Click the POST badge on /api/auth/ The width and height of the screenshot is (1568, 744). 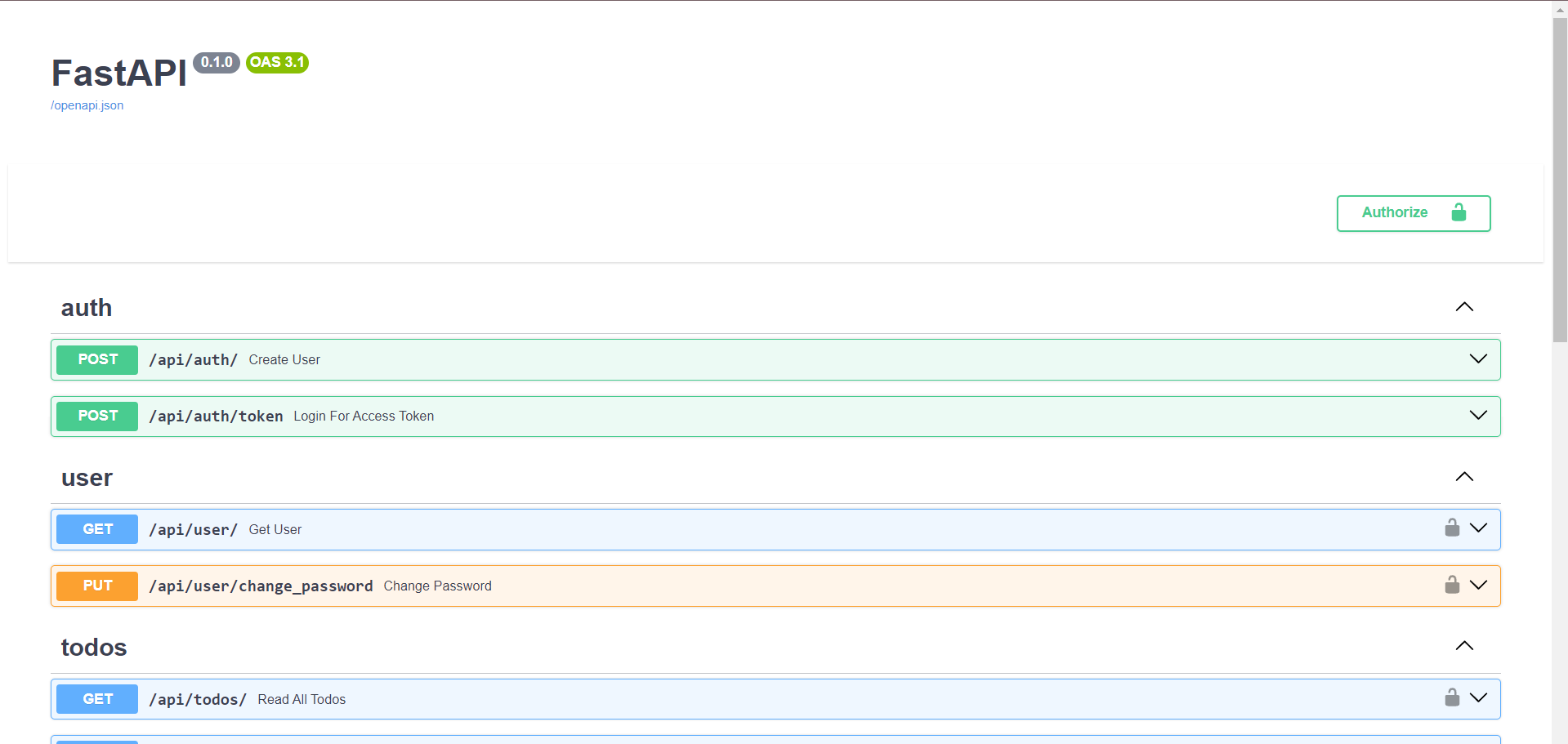96,359
